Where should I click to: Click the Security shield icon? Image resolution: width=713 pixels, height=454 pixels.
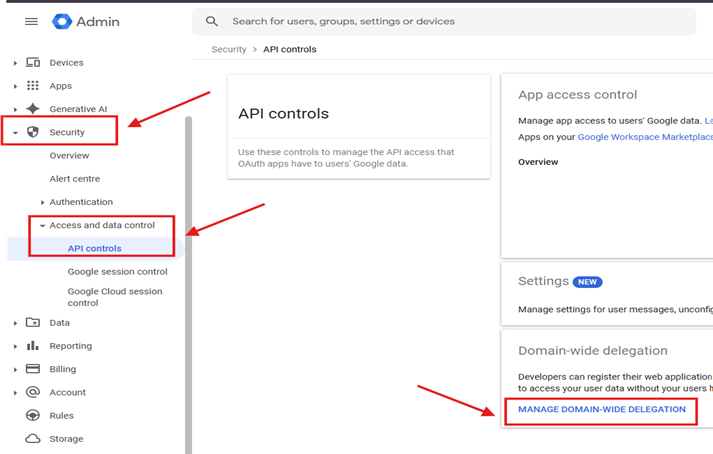33,132
